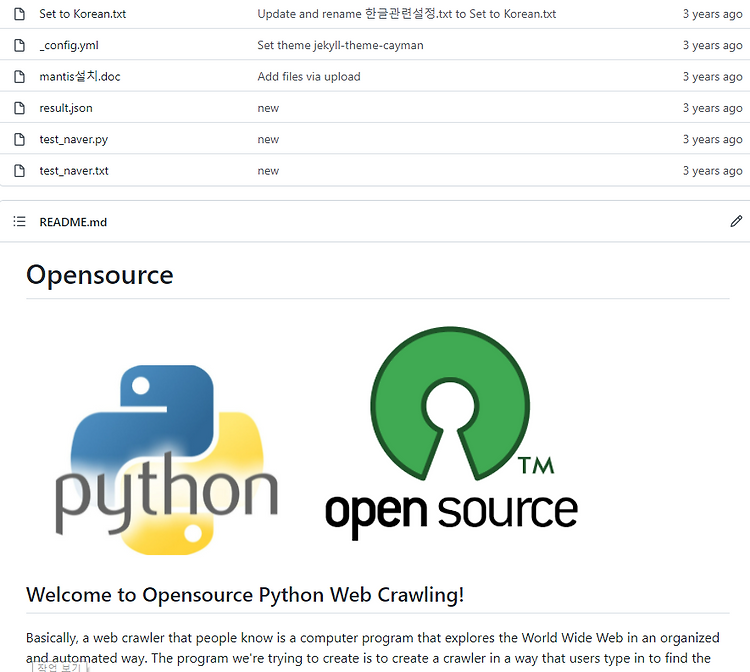This screenshot has width=750, height=672.
Task: Click '3 years ago' timestamp for result.json
Action: (x=713, y=108)
